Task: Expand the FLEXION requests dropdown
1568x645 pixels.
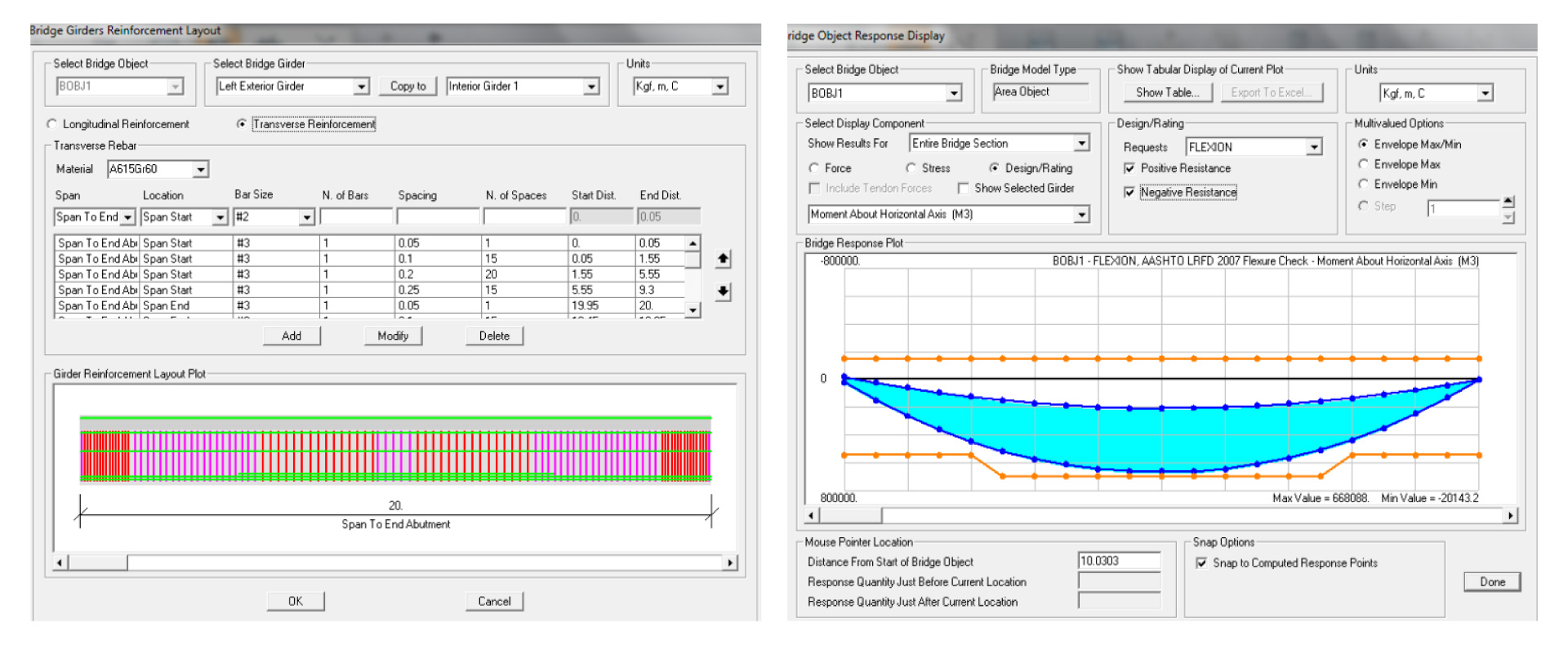Action: [1314, 147]
